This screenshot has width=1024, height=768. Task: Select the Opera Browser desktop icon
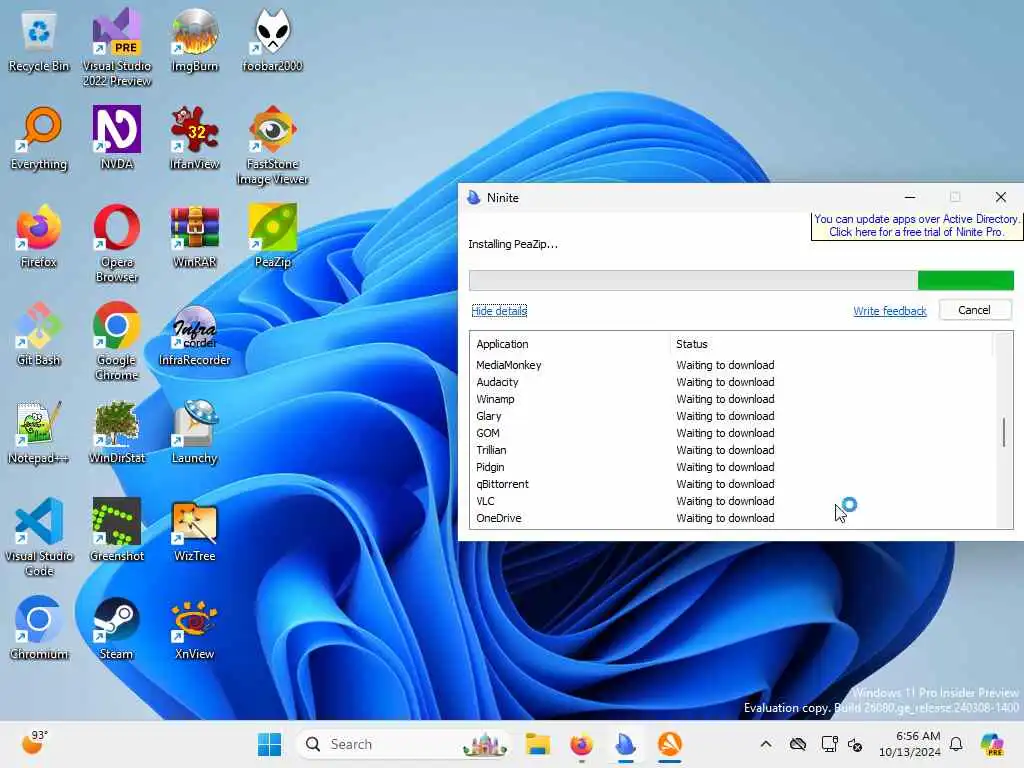point(117,243)
